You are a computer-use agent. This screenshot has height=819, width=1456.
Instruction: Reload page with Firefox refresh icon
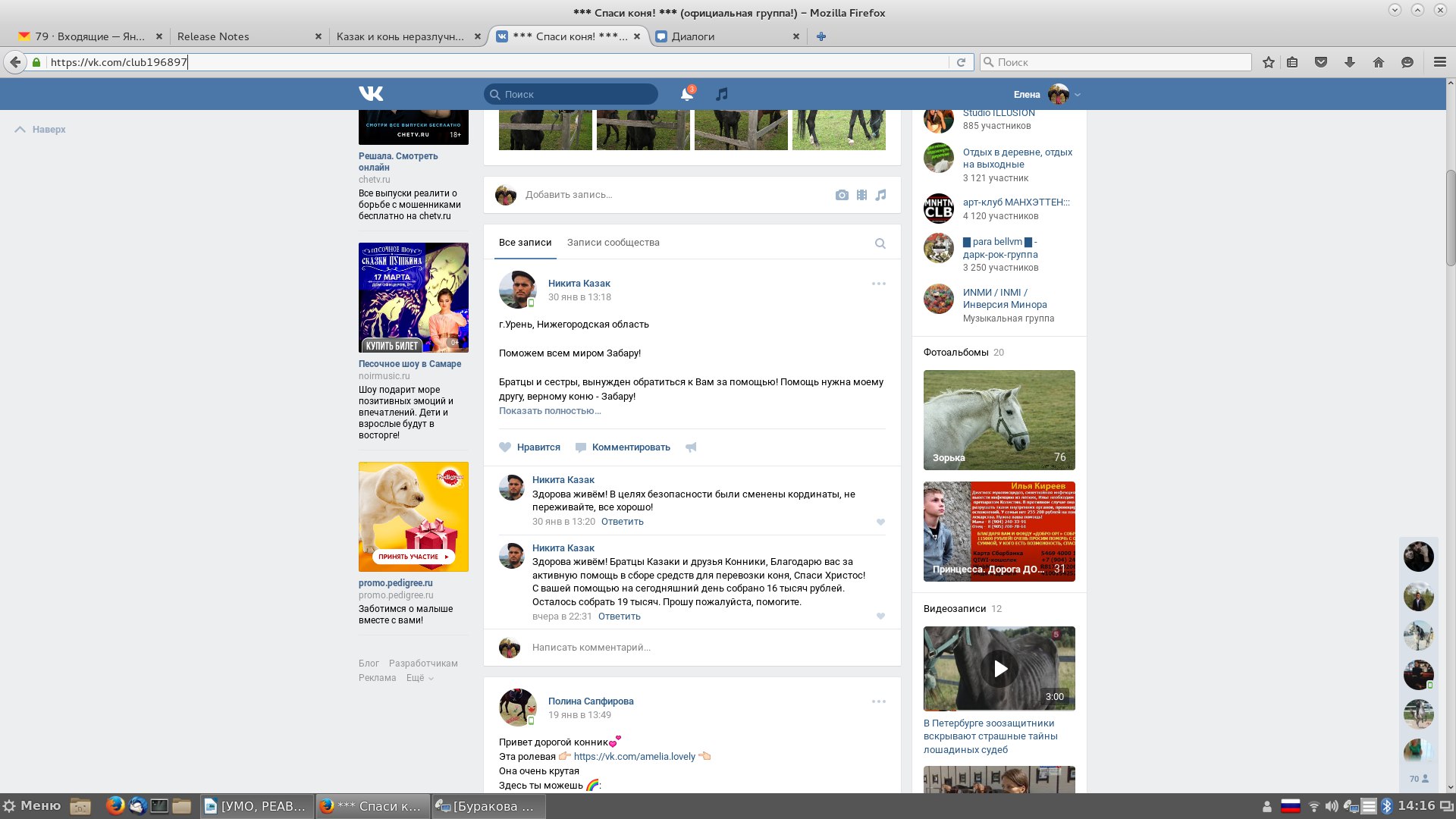point(961,62)
